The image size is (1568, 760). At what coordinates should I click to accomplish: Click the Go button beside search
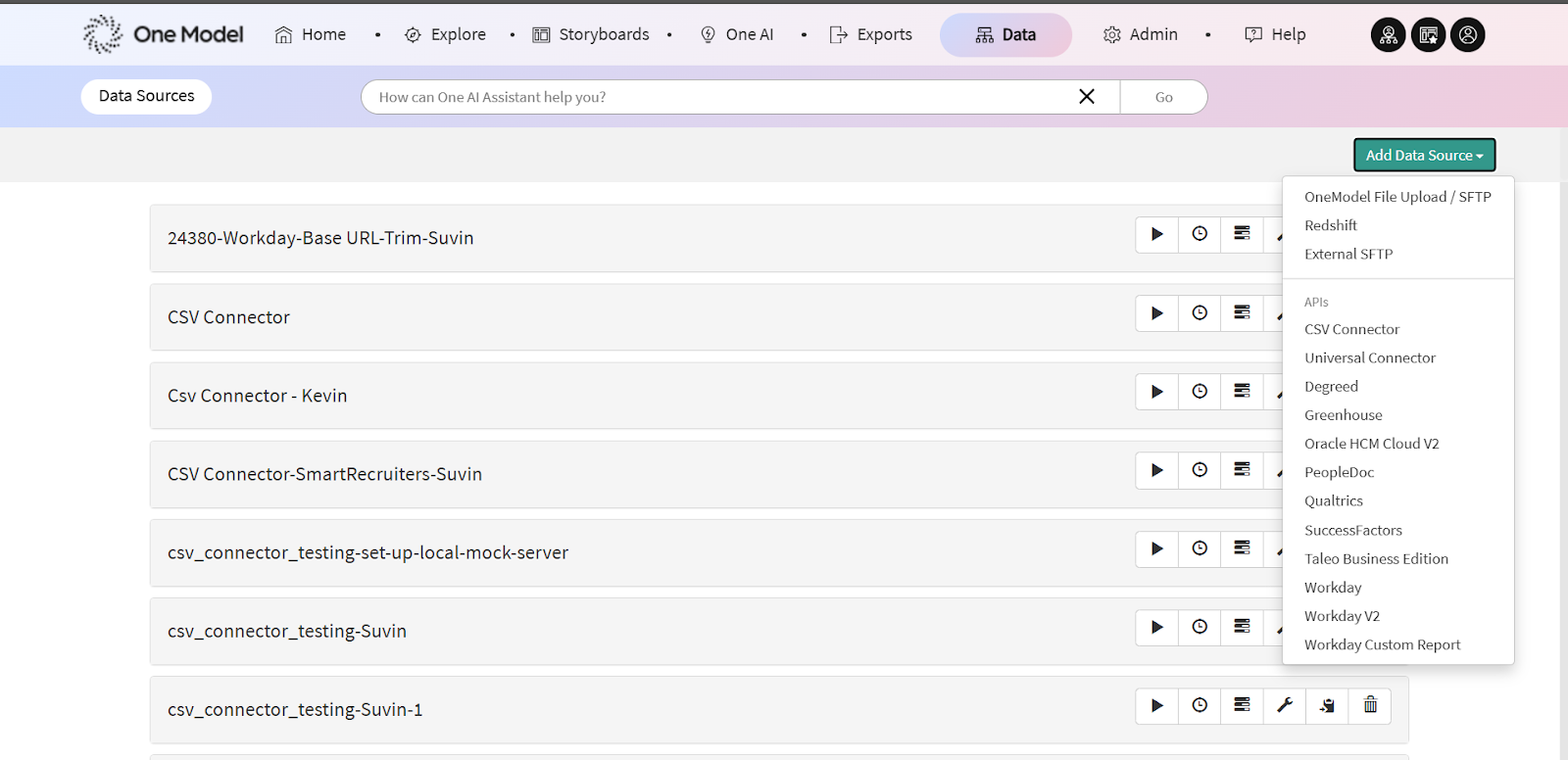coord(1163,97)
